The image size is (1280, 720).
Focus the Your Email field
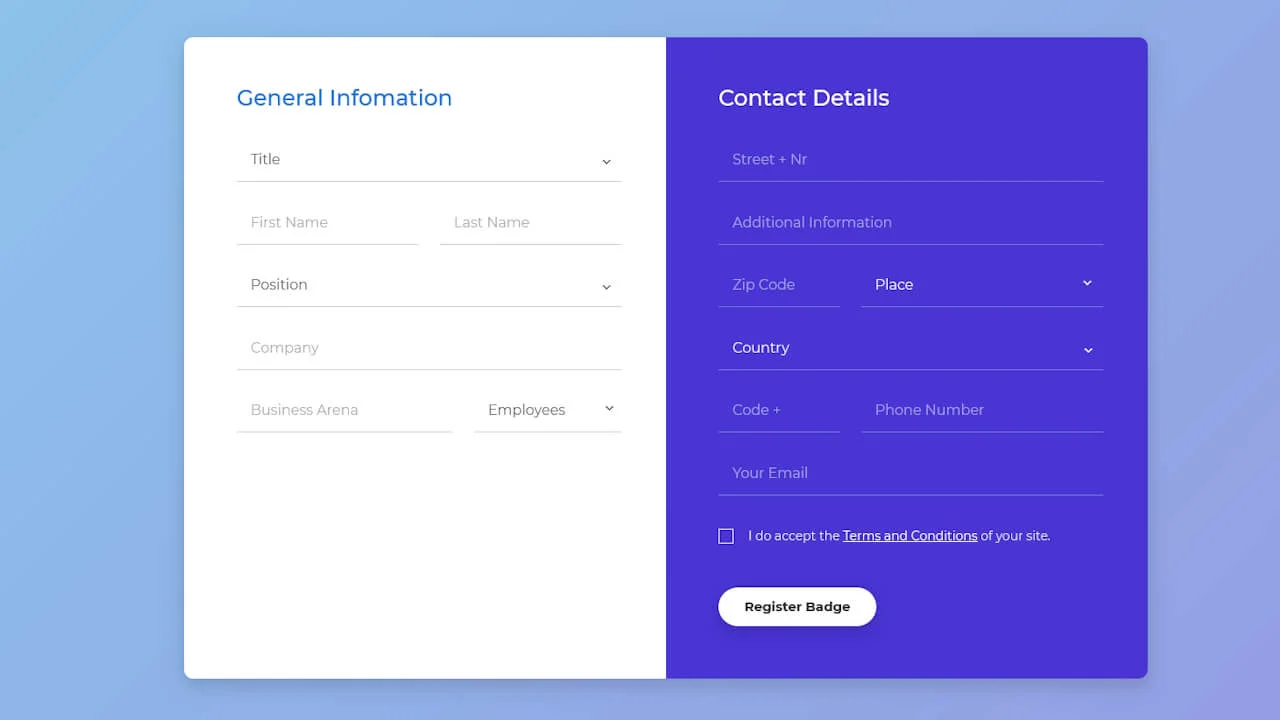coord(911,473)
